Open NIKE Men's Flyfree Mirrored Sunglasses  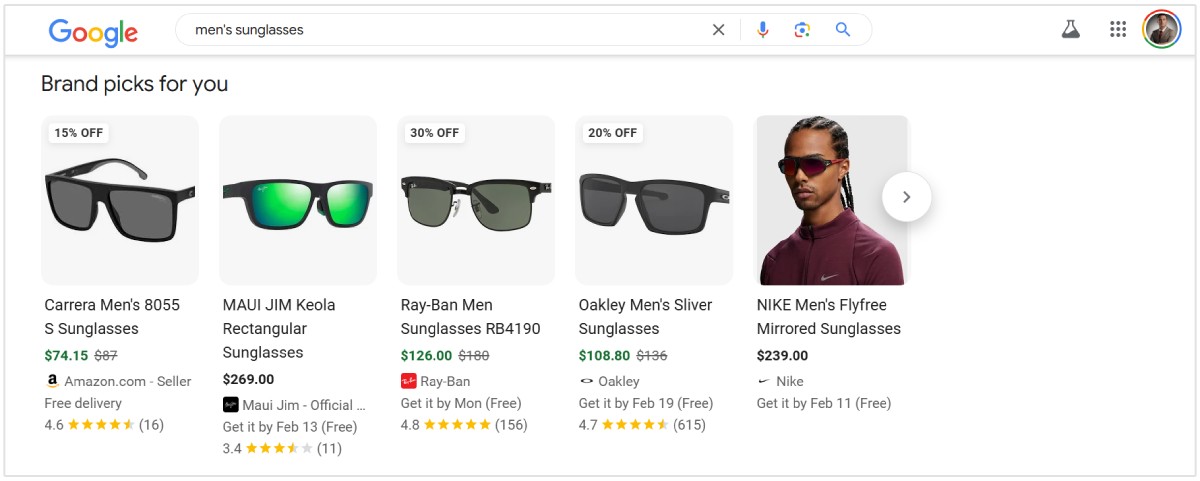(828, 316)
